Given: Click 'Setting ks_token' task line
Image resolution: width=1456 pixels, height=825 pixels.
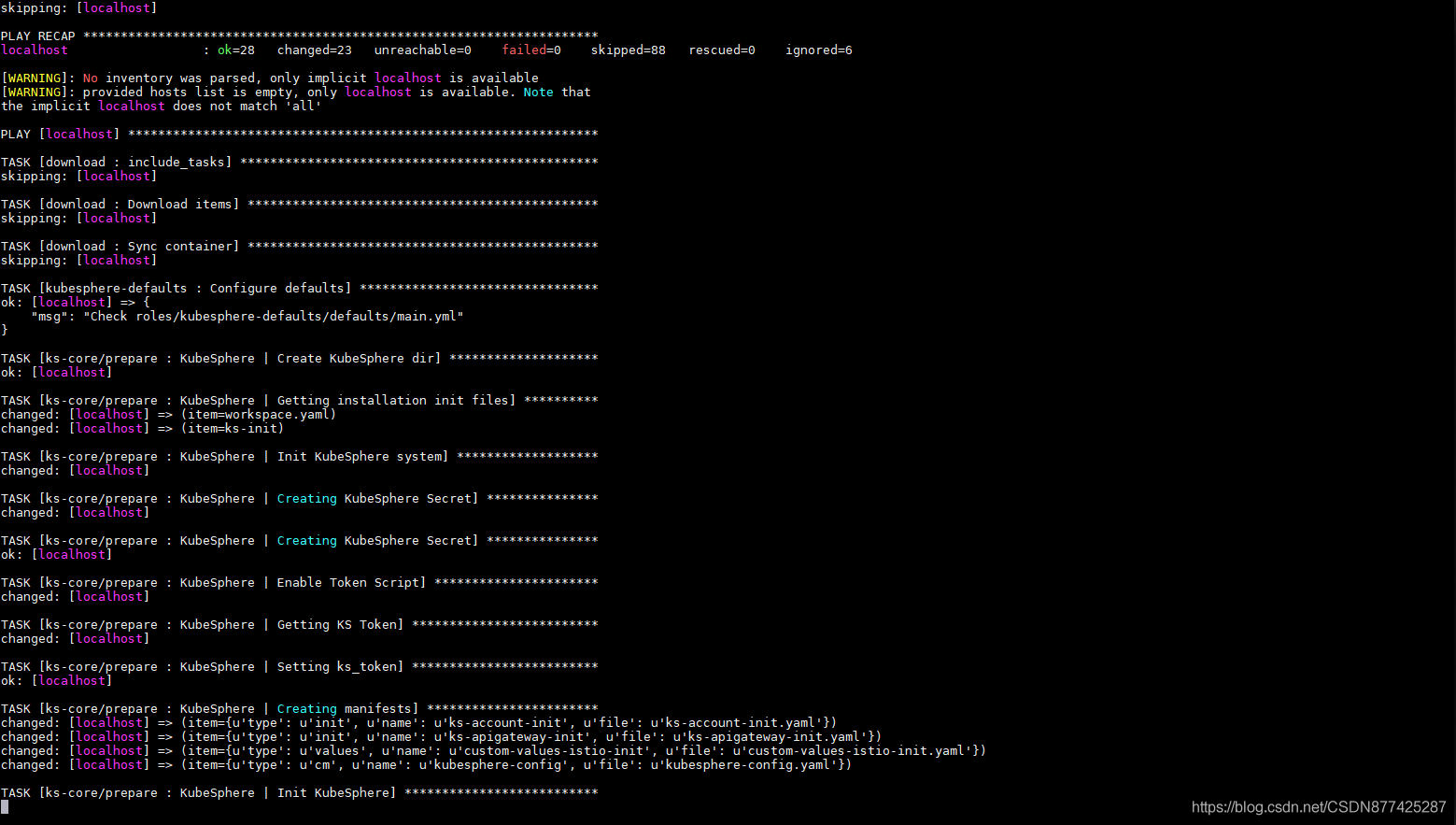Looking at the screenshot, I should click(x=299, y=667).
